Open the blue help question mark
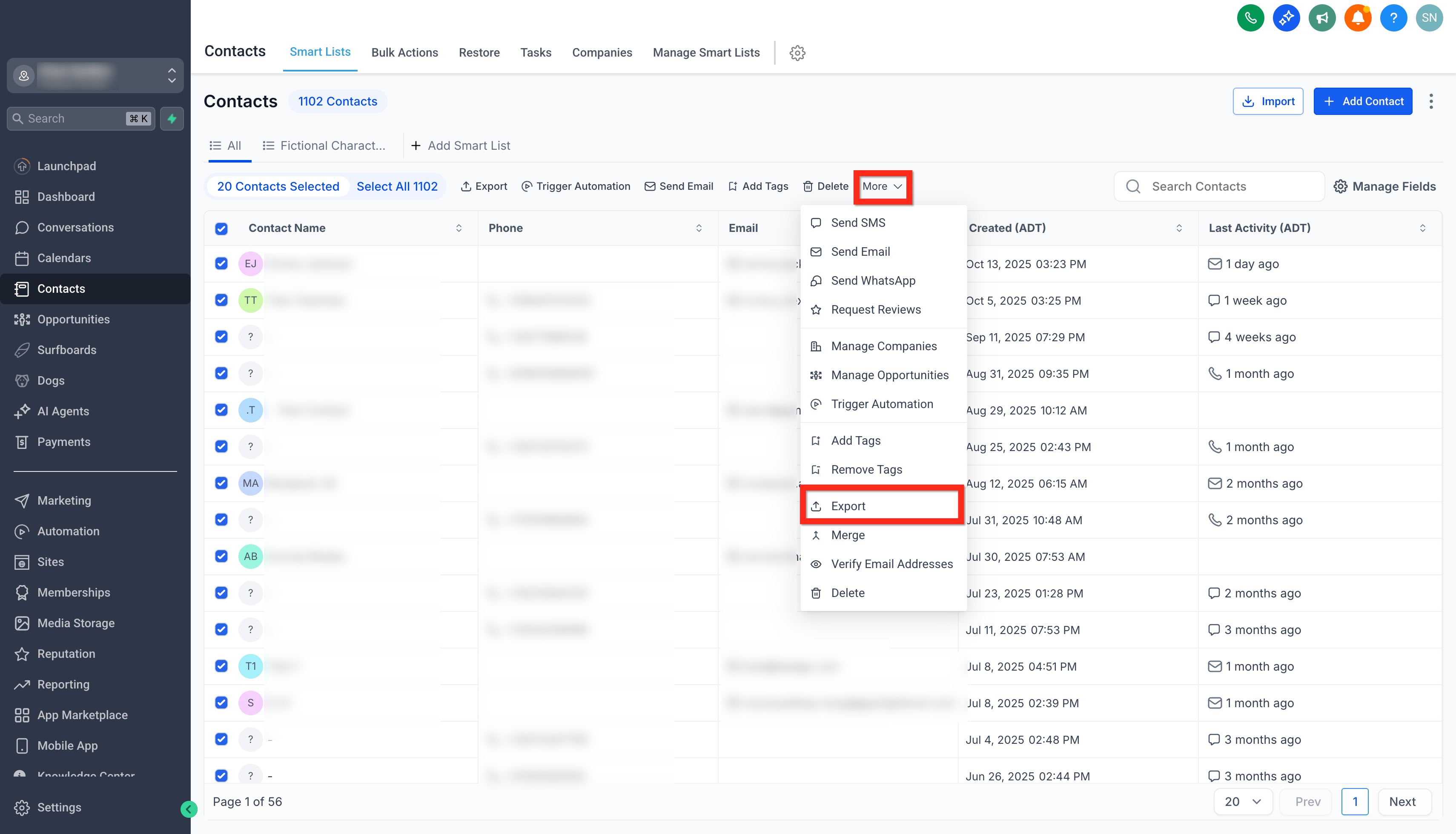 (x=1393, y=18)
